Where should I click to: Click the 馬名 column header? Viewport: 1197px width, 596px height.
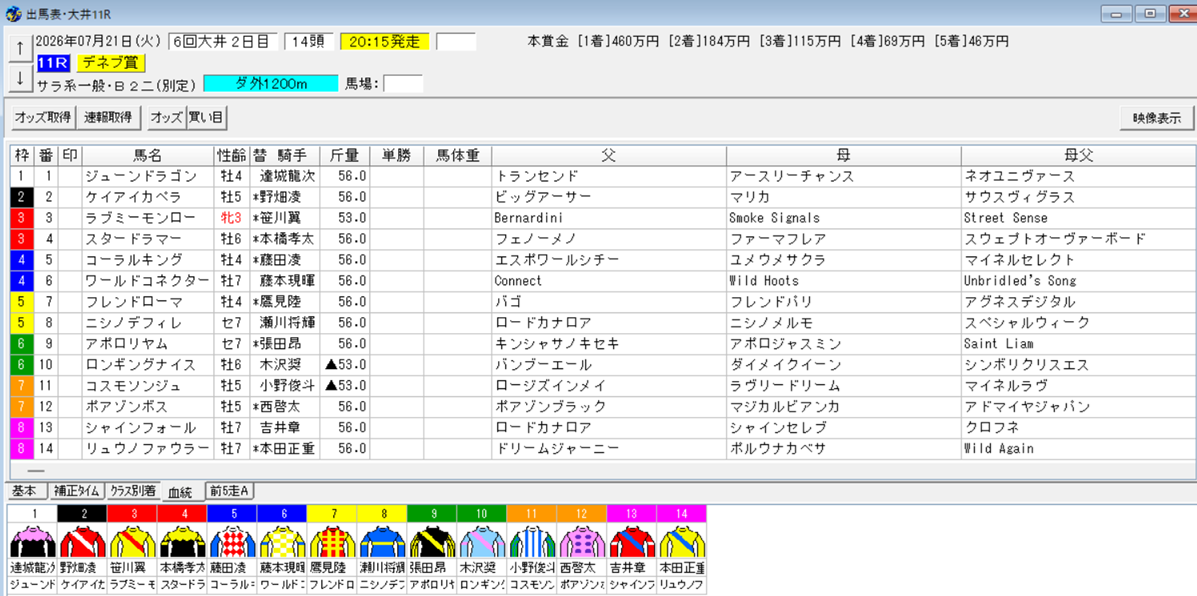[x=147, y=155]
